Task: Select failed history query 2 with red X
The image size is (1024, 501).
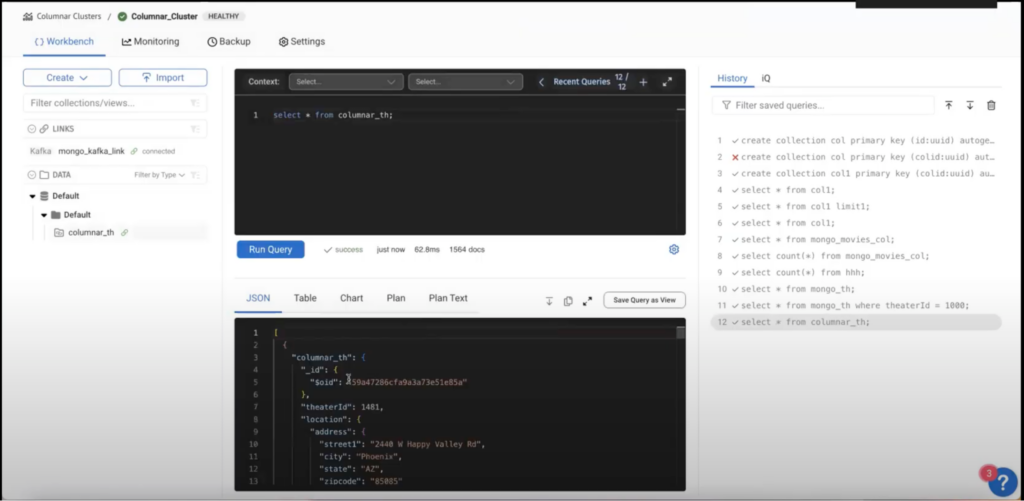Action: click(856, 157)
